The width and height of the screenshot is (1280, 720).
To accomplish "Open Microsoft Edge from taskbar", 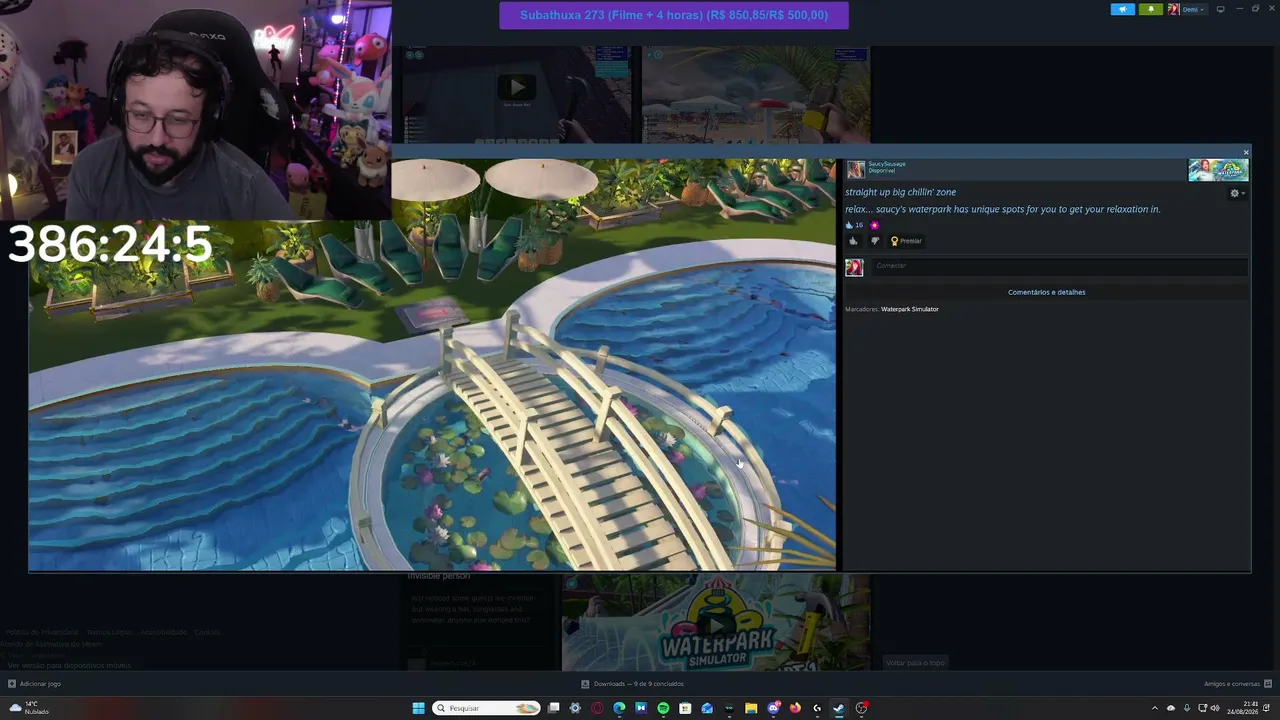I will [x=619, y=708].
